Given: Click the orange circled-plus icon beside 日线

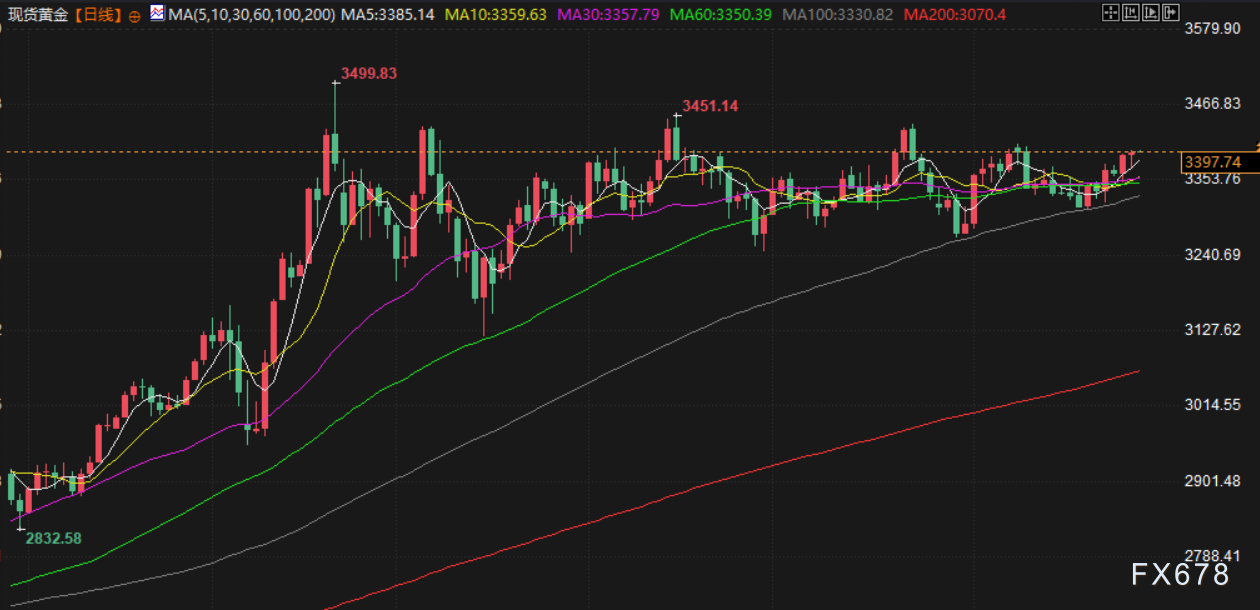Looking at the screenshot, I should [135, 16].
